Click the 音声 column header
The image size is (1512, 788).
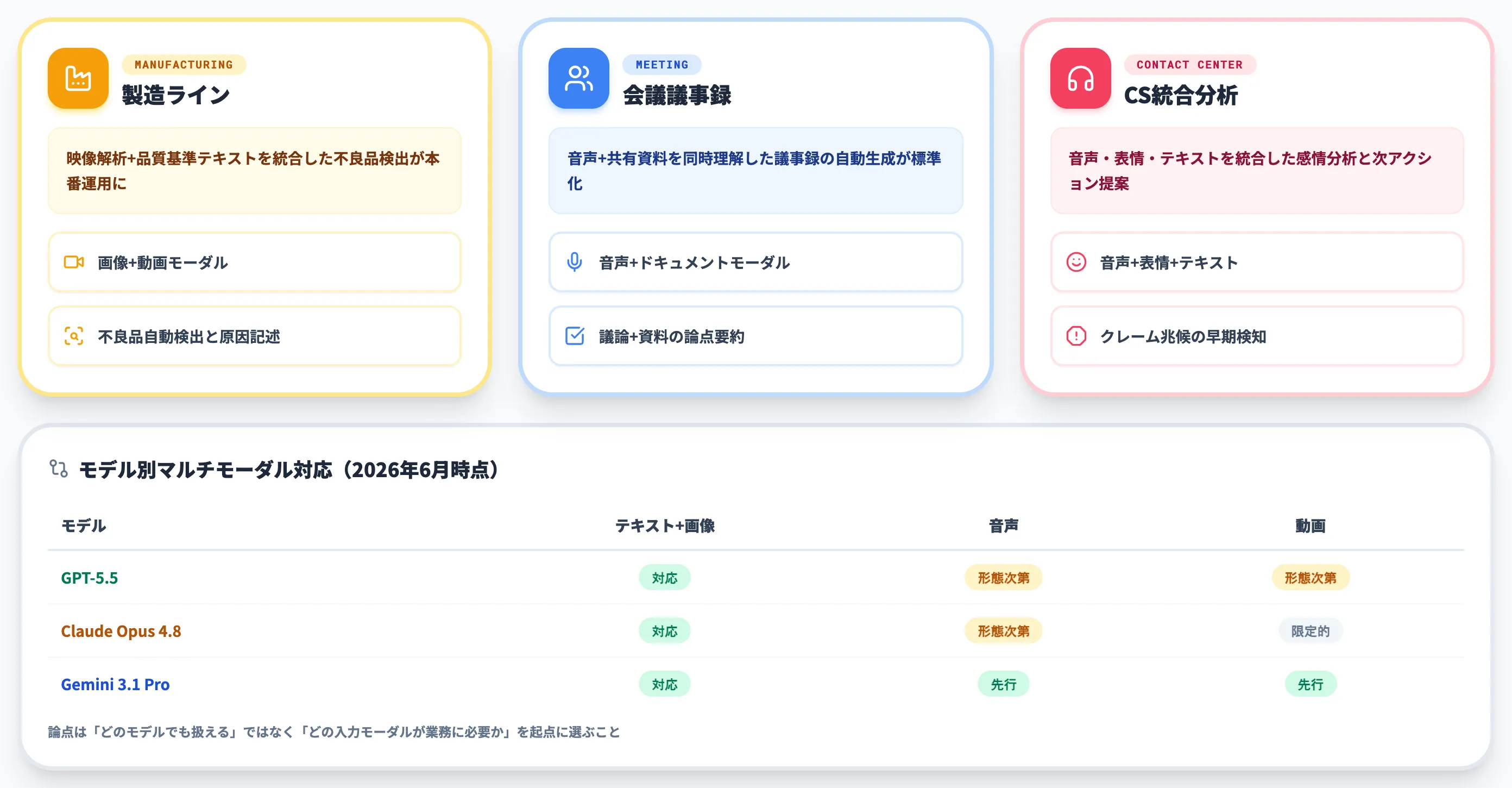click(1003, 526)
